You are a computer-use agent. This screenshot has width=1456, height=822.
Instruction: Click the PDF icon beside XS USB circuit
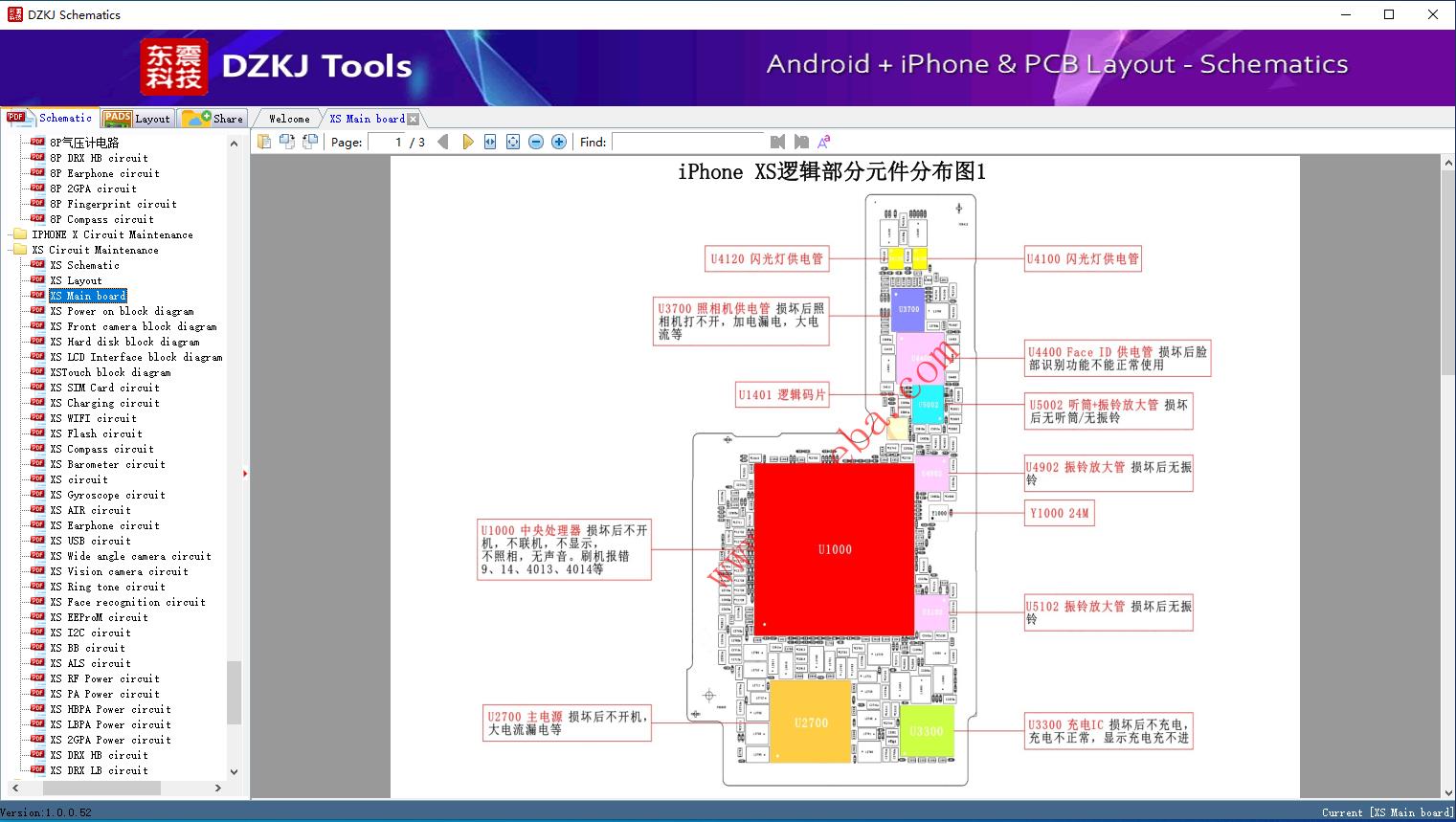[37, 541]
